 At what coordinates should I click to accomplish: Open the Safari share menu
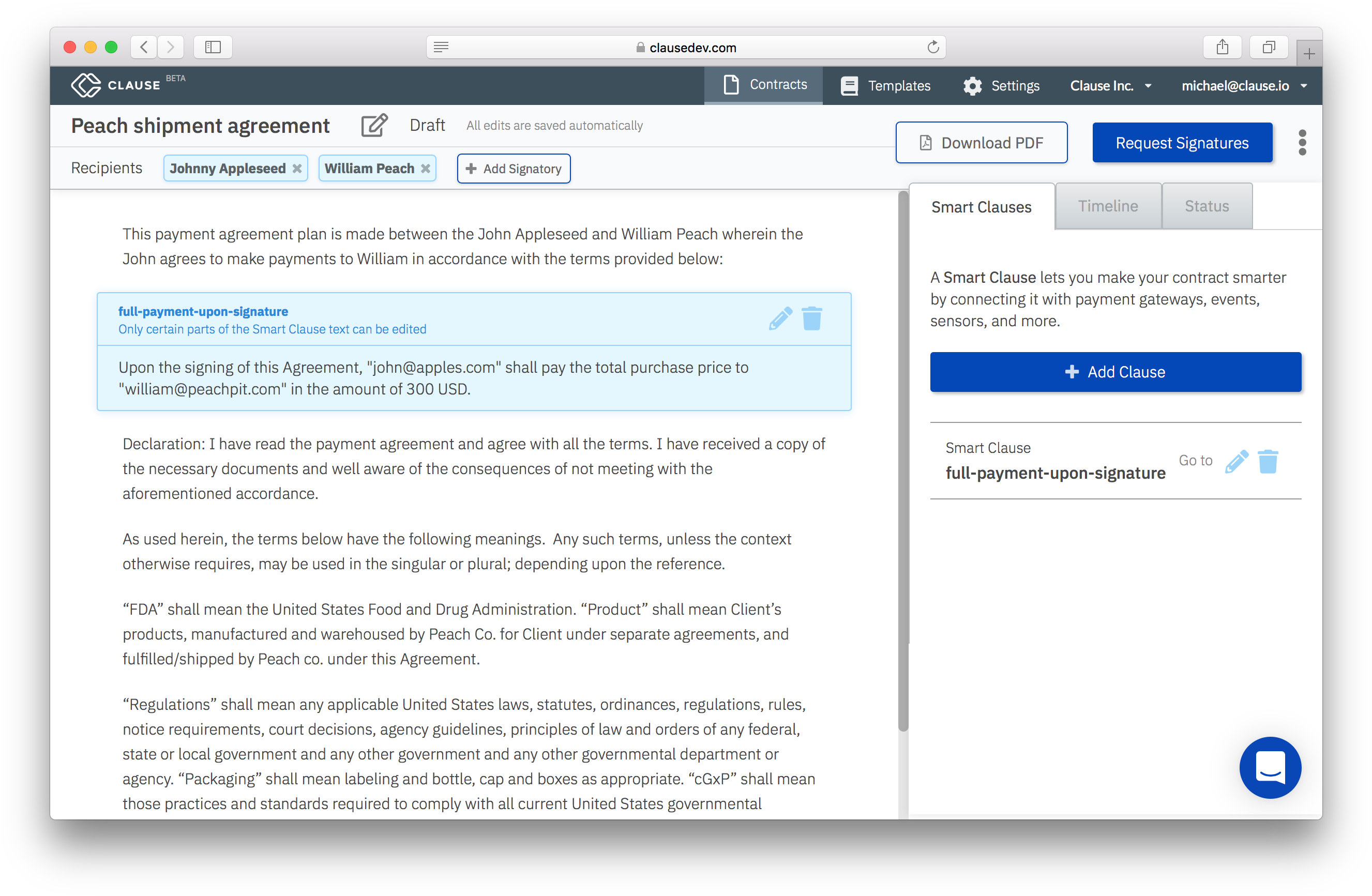pos(1222,47)
